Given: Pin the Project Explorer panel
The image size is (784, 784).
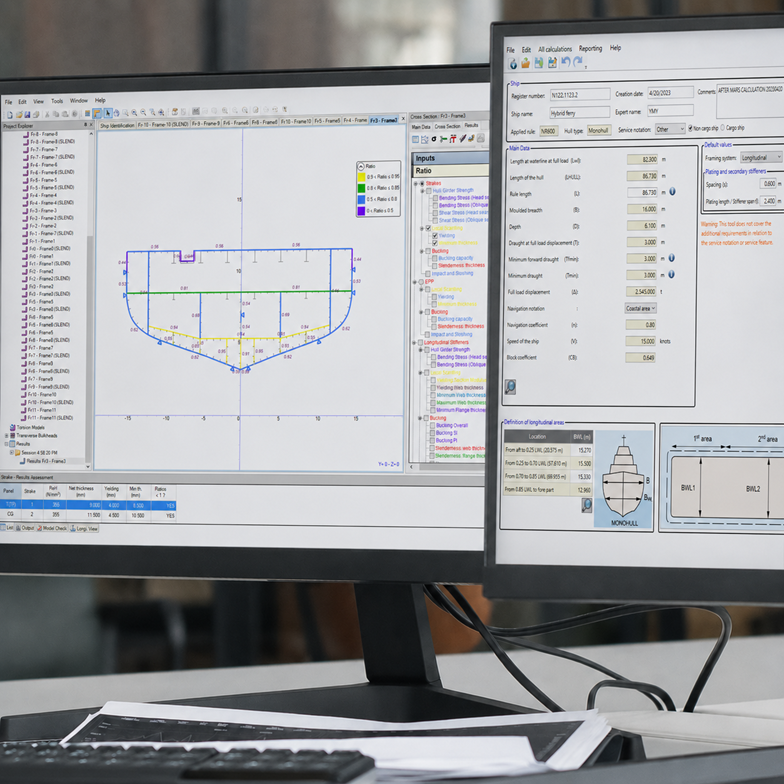Looking at the screenshot, I should coord(85,125).
